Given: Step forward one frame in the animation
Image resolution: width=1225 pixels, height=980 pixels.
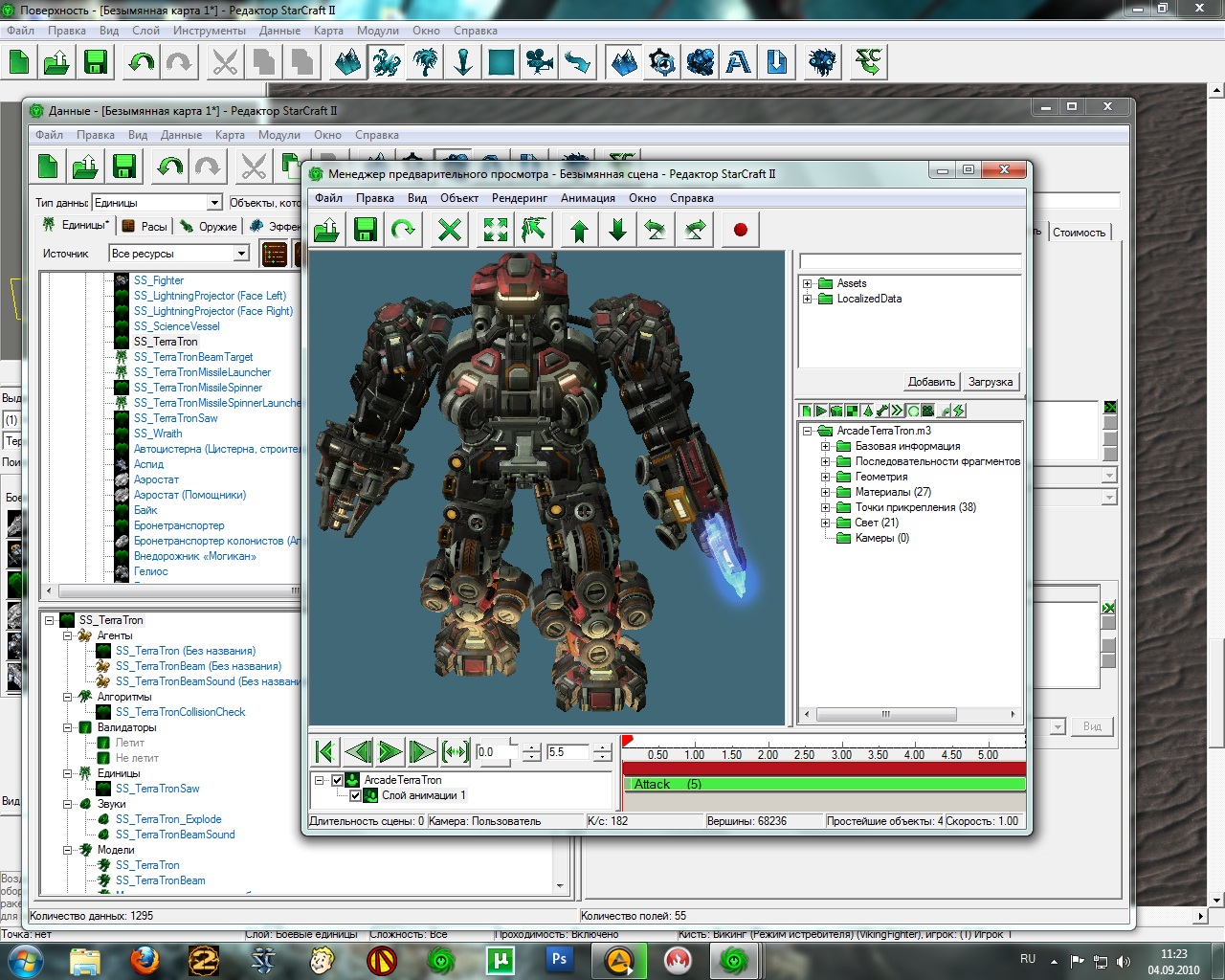Looking at the screenshot, I should (422, 752).
